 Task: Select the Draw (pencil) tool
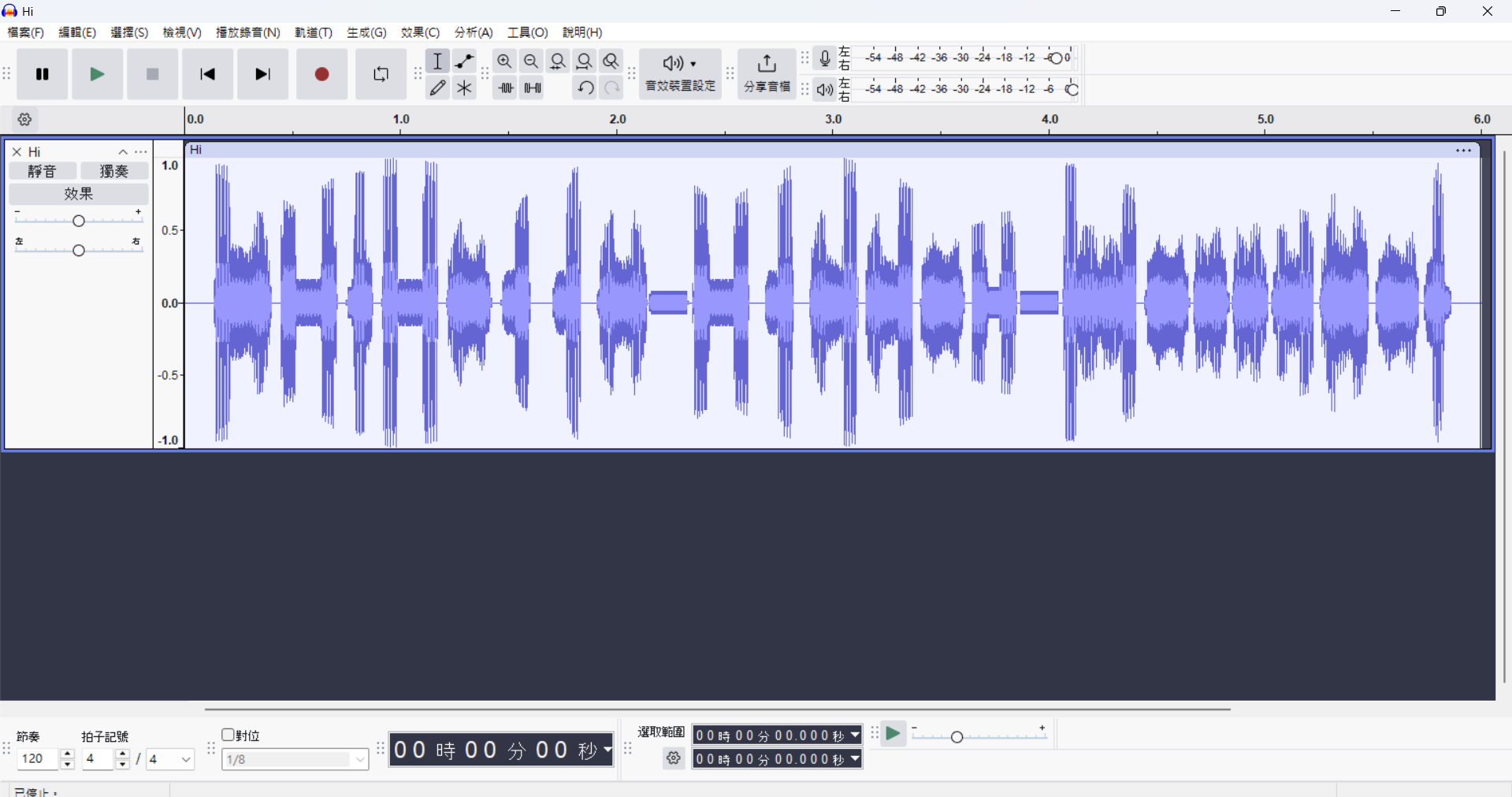[438, 88]
